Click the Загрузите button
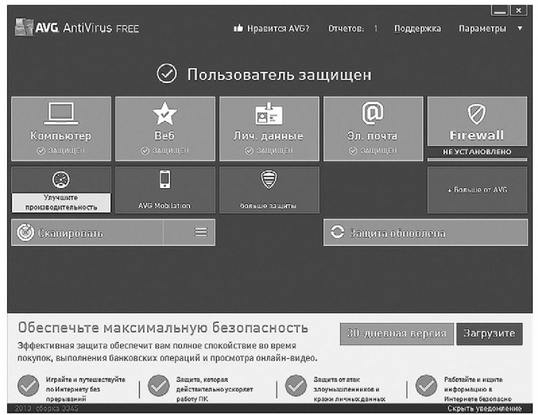The image size is (538, 415). [x=490, y=333]
